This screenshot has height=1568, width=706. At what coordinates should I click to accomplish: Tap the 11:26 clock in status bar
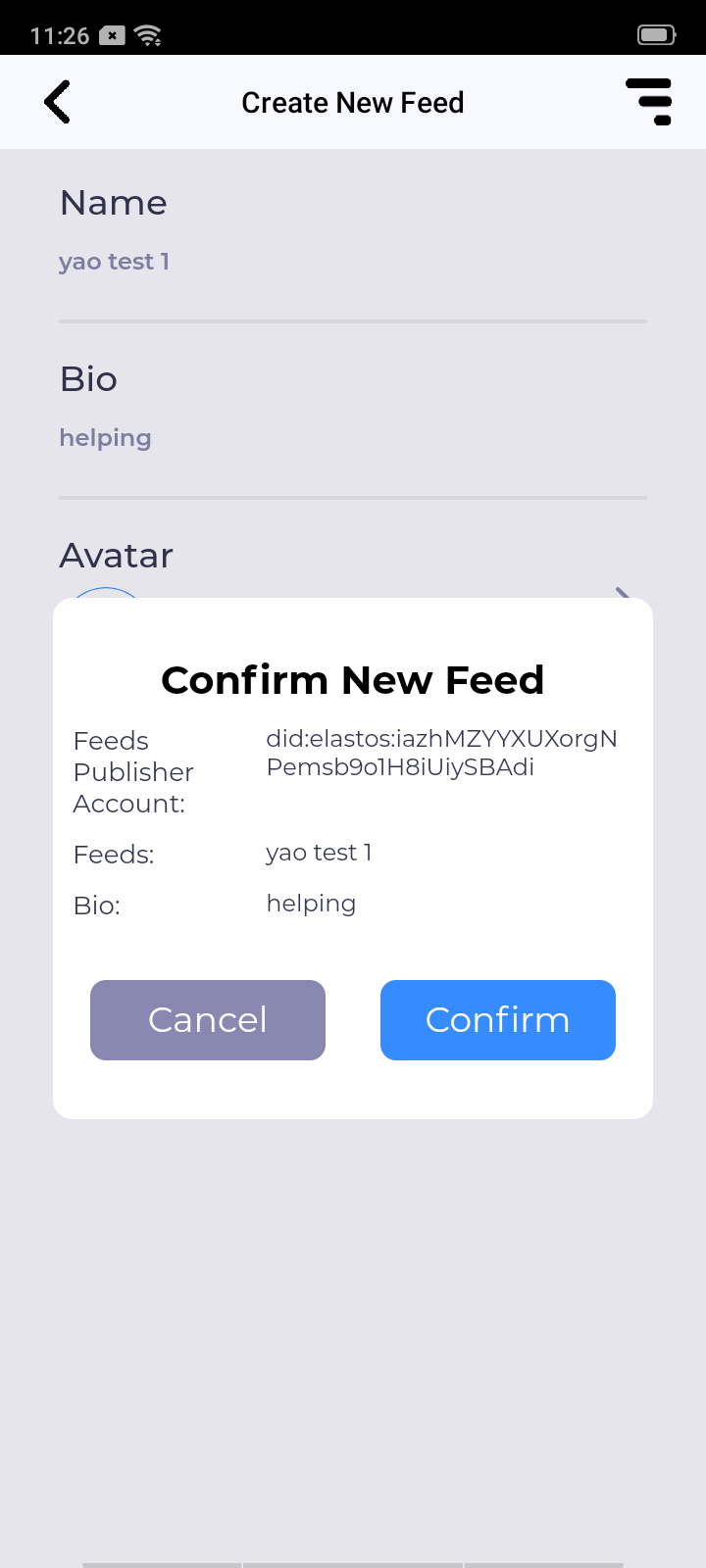(60, 36)
